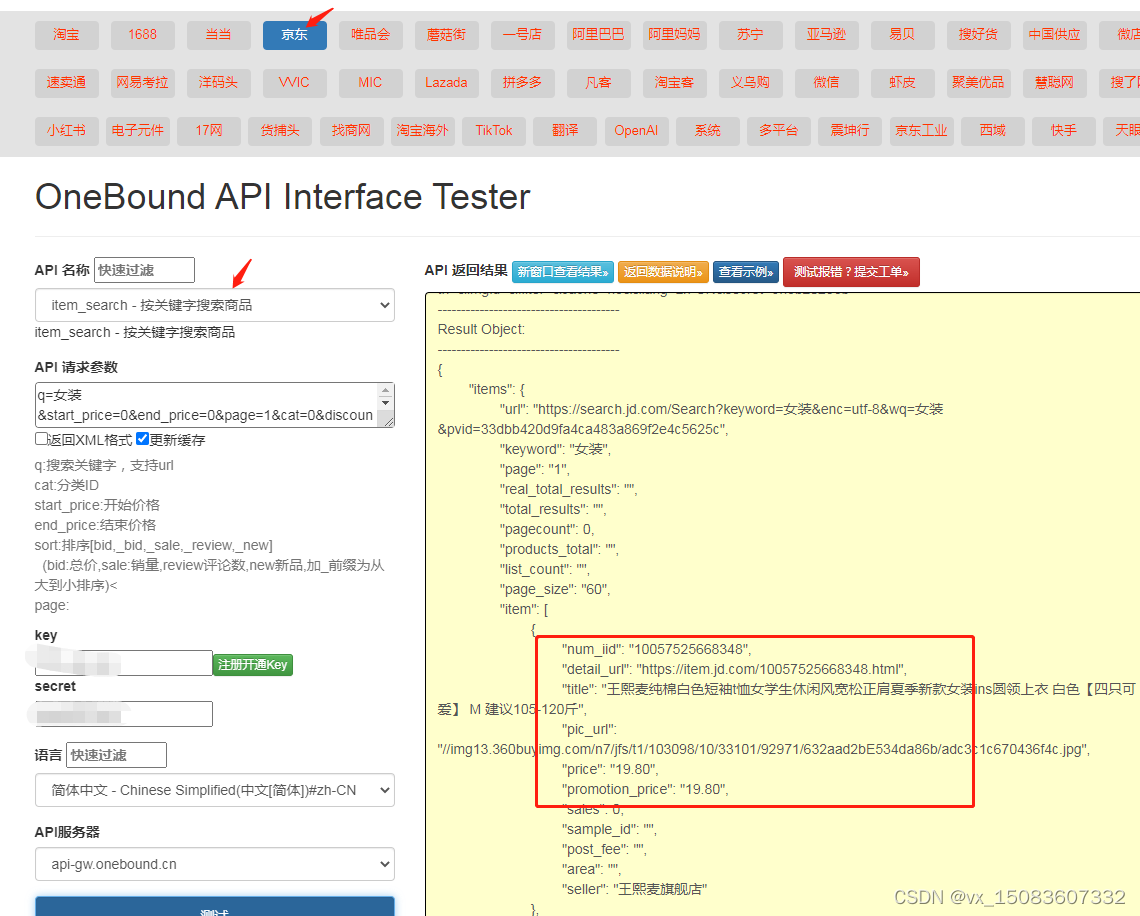Viewport: 1140px width, 916px height.
Task: Focus the API 名称 quick filter field
Action: pos(144,270)
